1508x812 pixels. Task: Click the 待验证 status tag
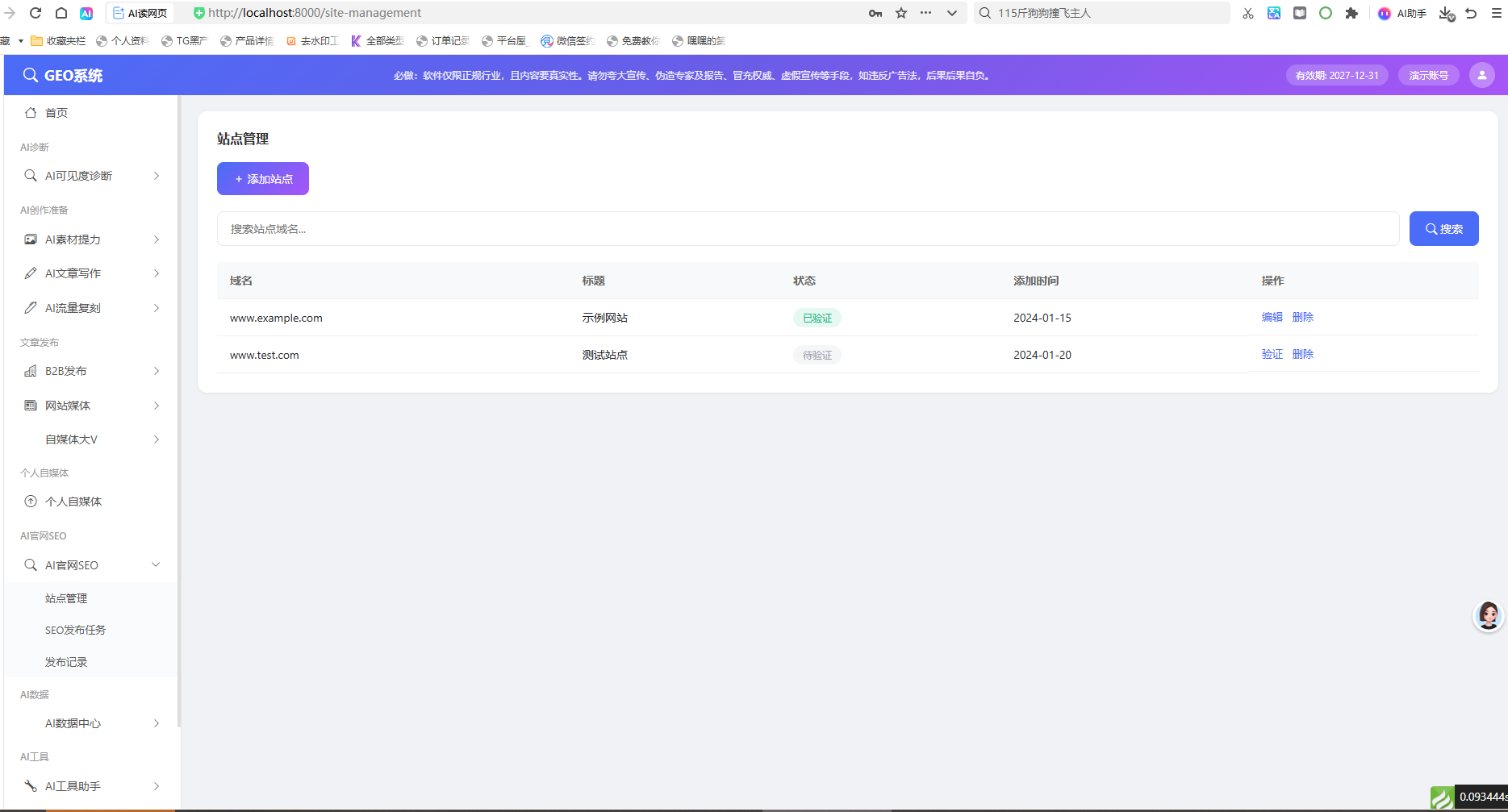817,355
